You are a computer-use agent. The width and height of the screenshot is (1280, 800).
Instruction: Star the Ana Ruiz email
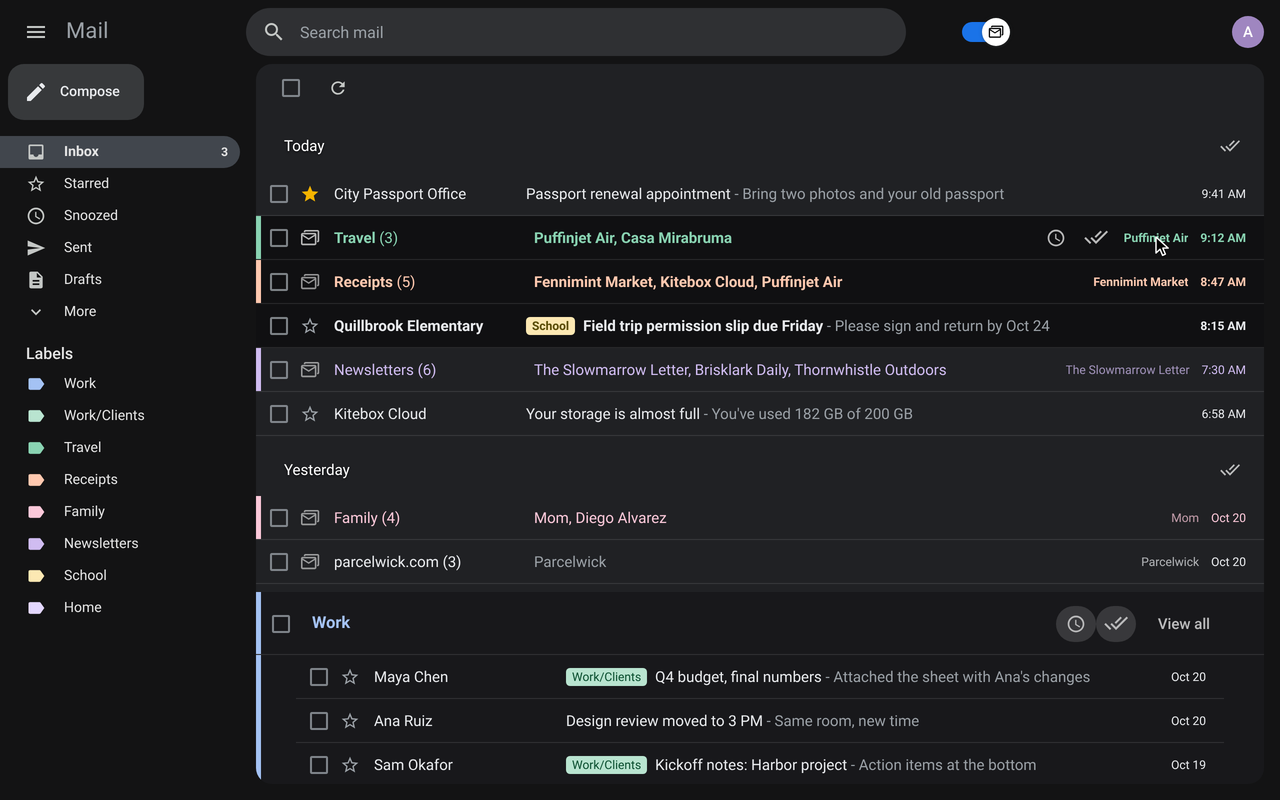350,721
